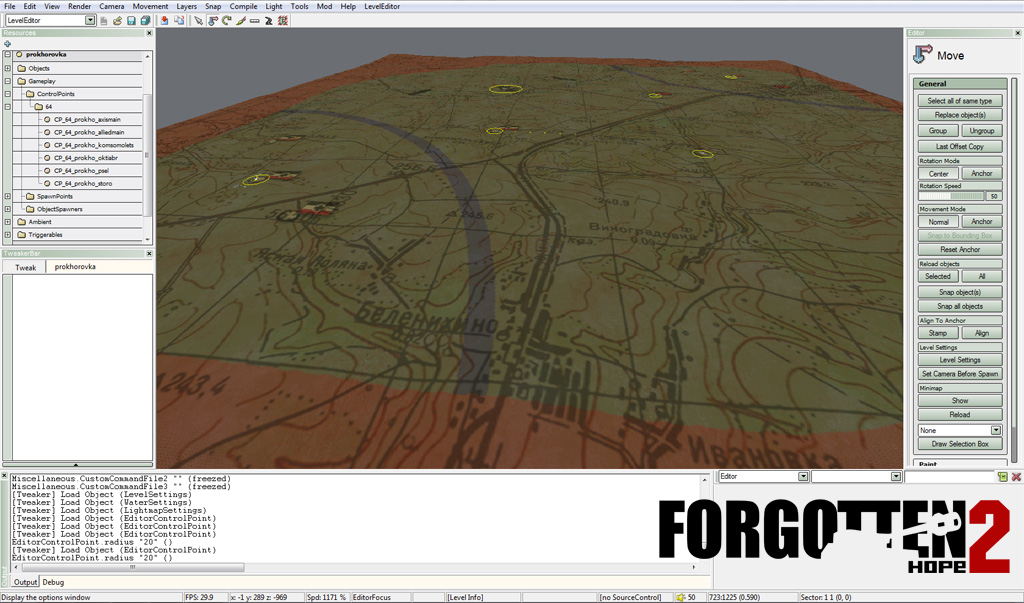The height and width of the screenshot is (603, 1024).
Task: Click the Group button
Action: pos(938,131)
